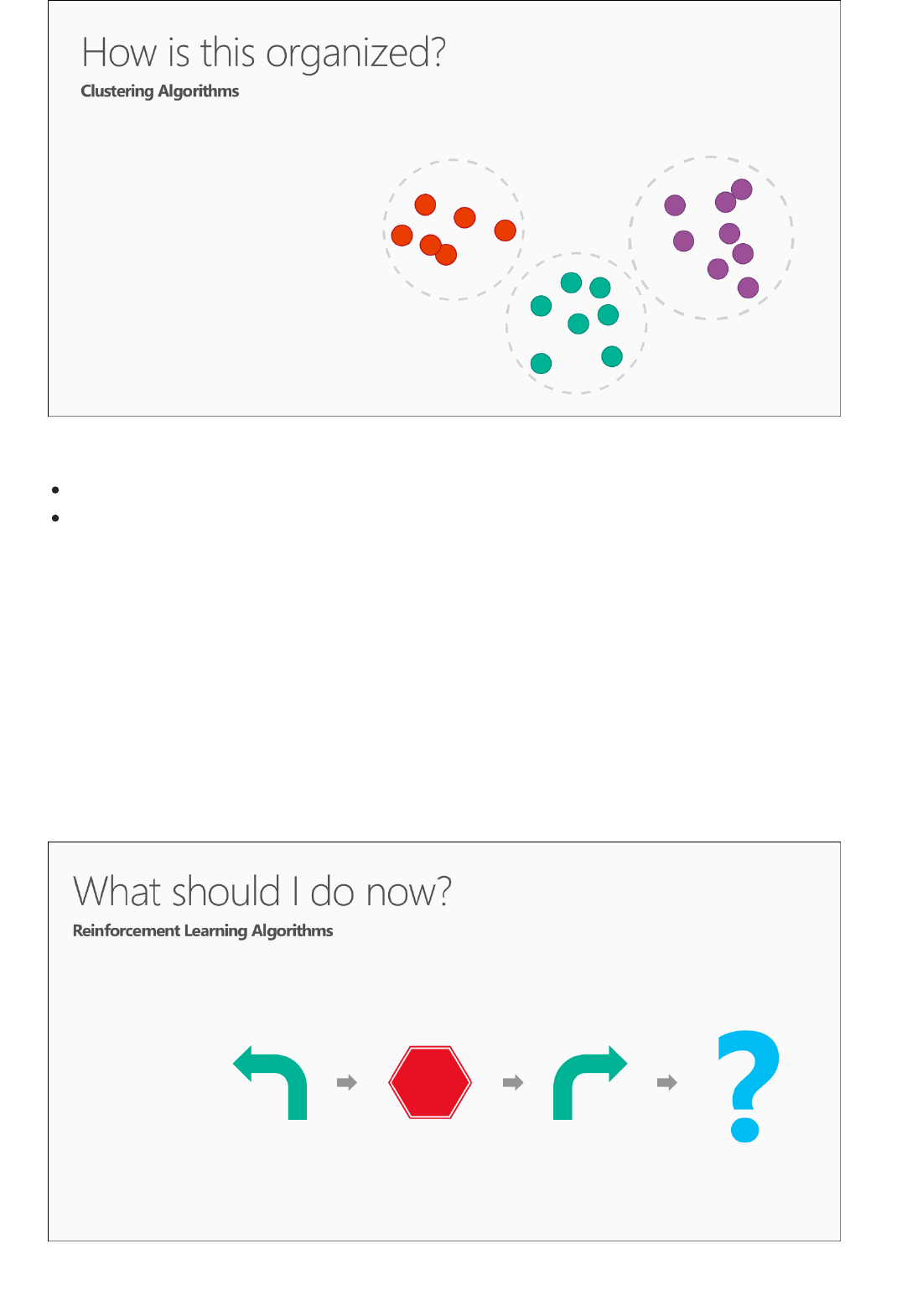This screenshot has width=902, height=1316.
Task: Click the bottom-right green dot in green cluster
Action: [x=612, y=356]
